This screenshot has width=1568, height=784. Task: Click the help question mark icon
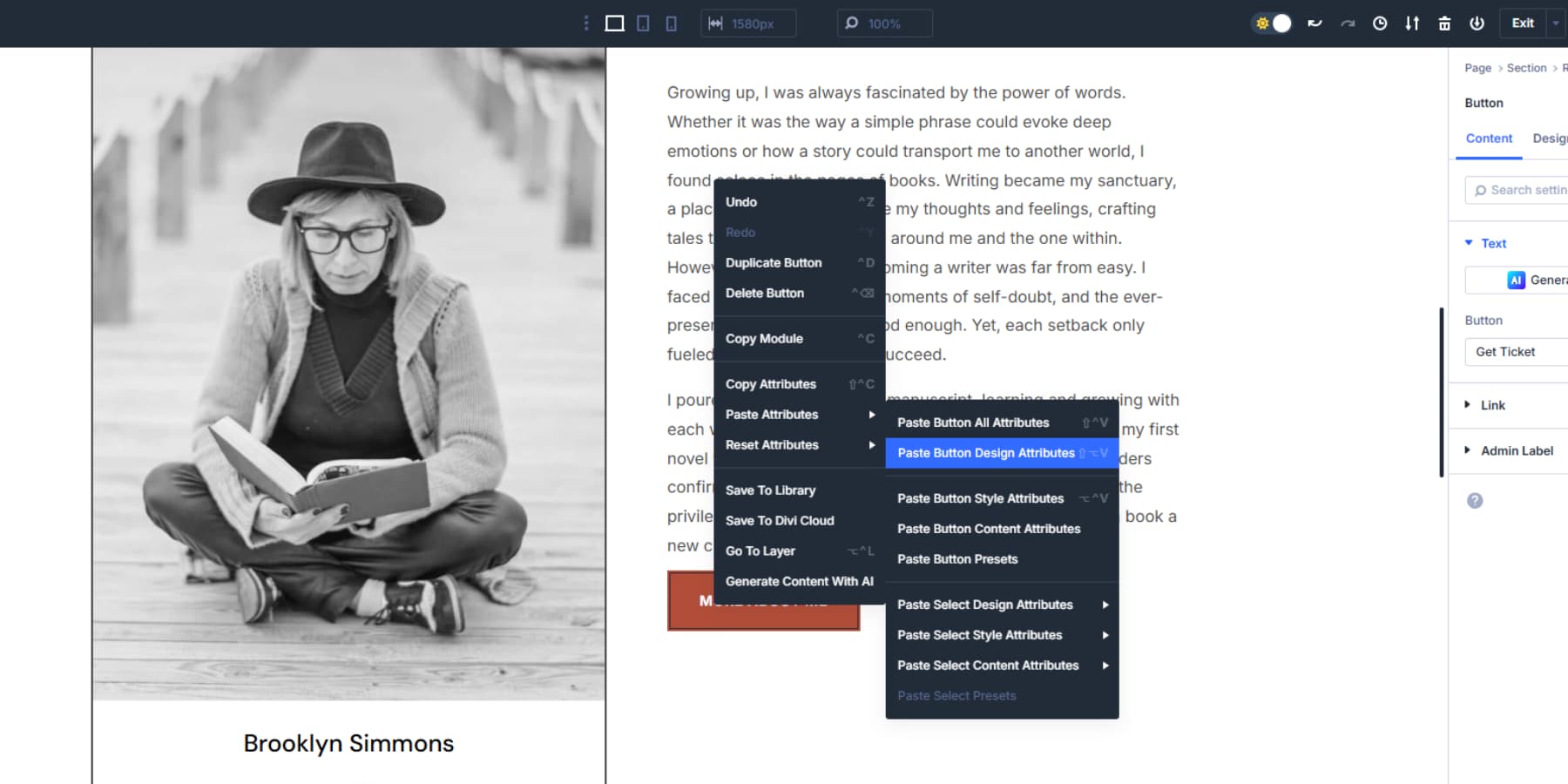coord(1473,500)
